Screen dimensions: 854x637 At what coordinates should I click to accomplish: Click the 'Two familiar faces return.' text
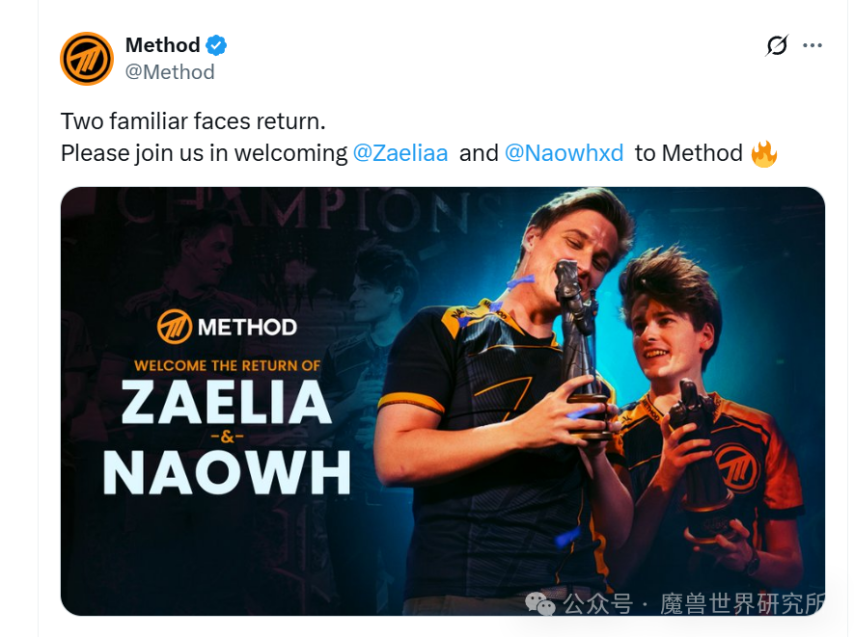coord(193,121)
